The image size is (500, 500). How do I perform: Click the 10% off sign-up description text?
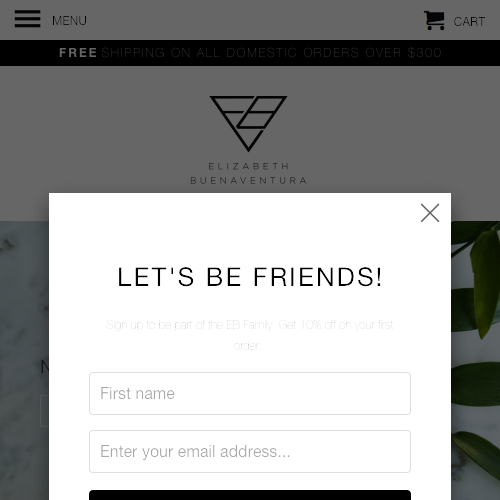(249, 335)
